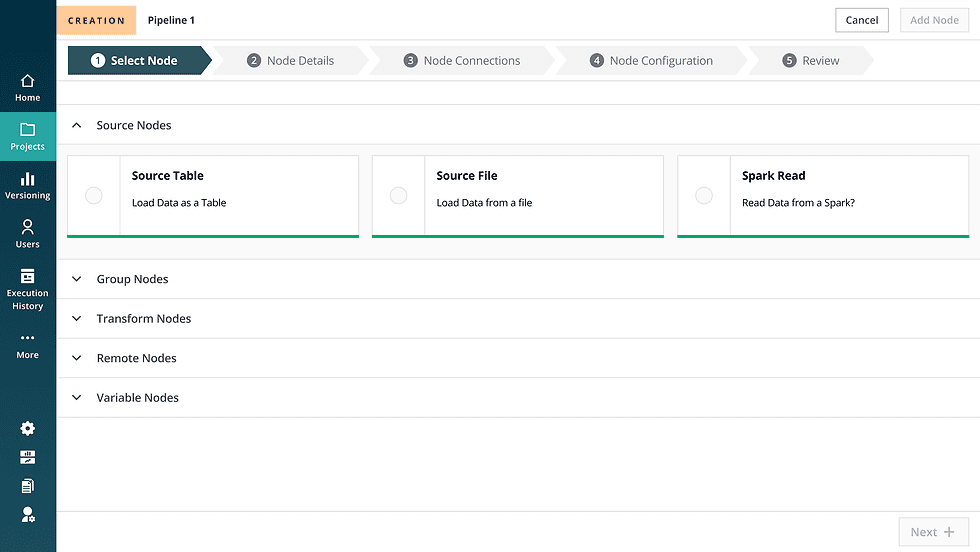The image size is (980, 552).
Task: Select the Source Table radio button
Action: (94, 196)
